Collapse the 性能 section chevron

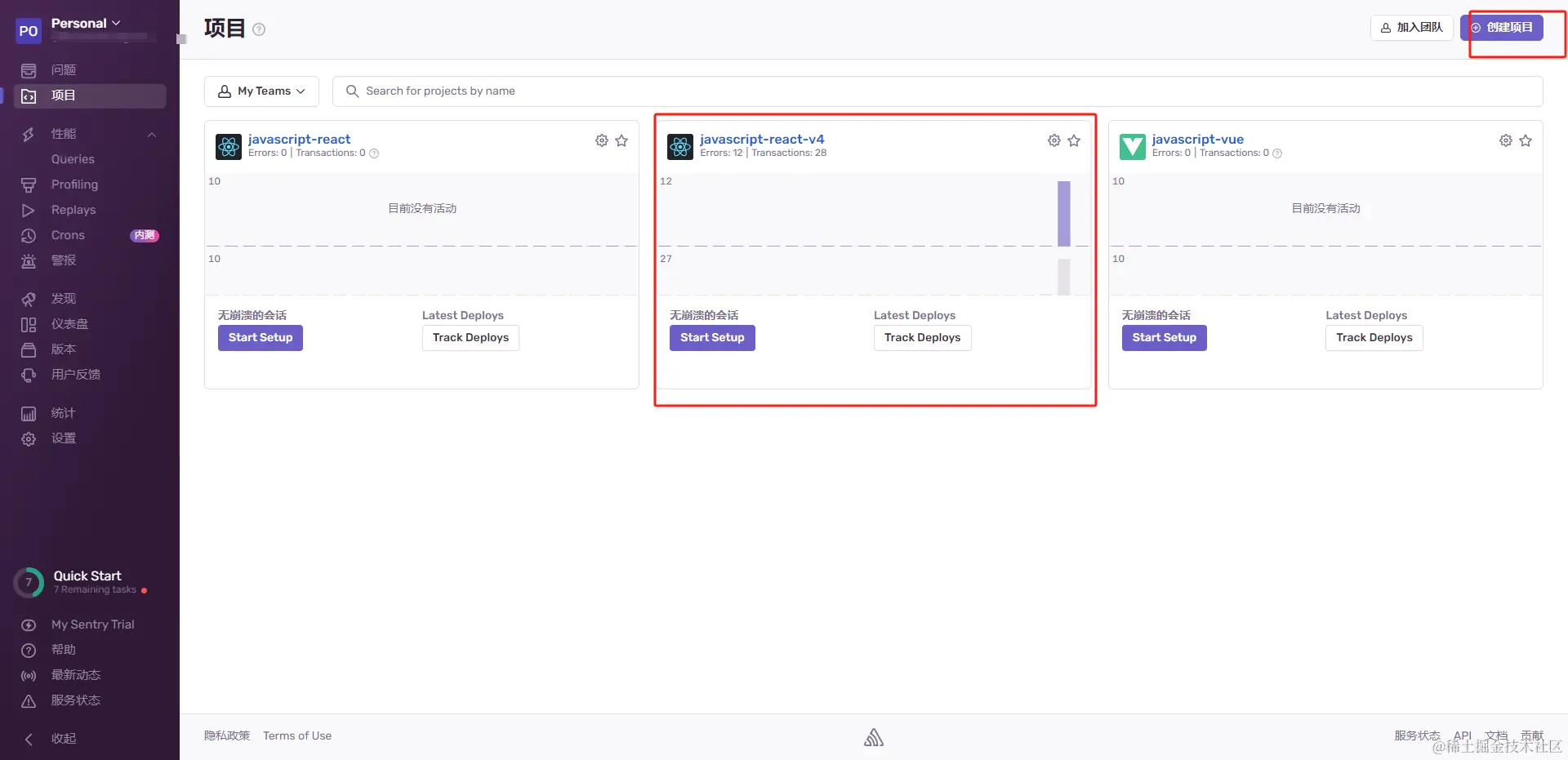[152, 135]
